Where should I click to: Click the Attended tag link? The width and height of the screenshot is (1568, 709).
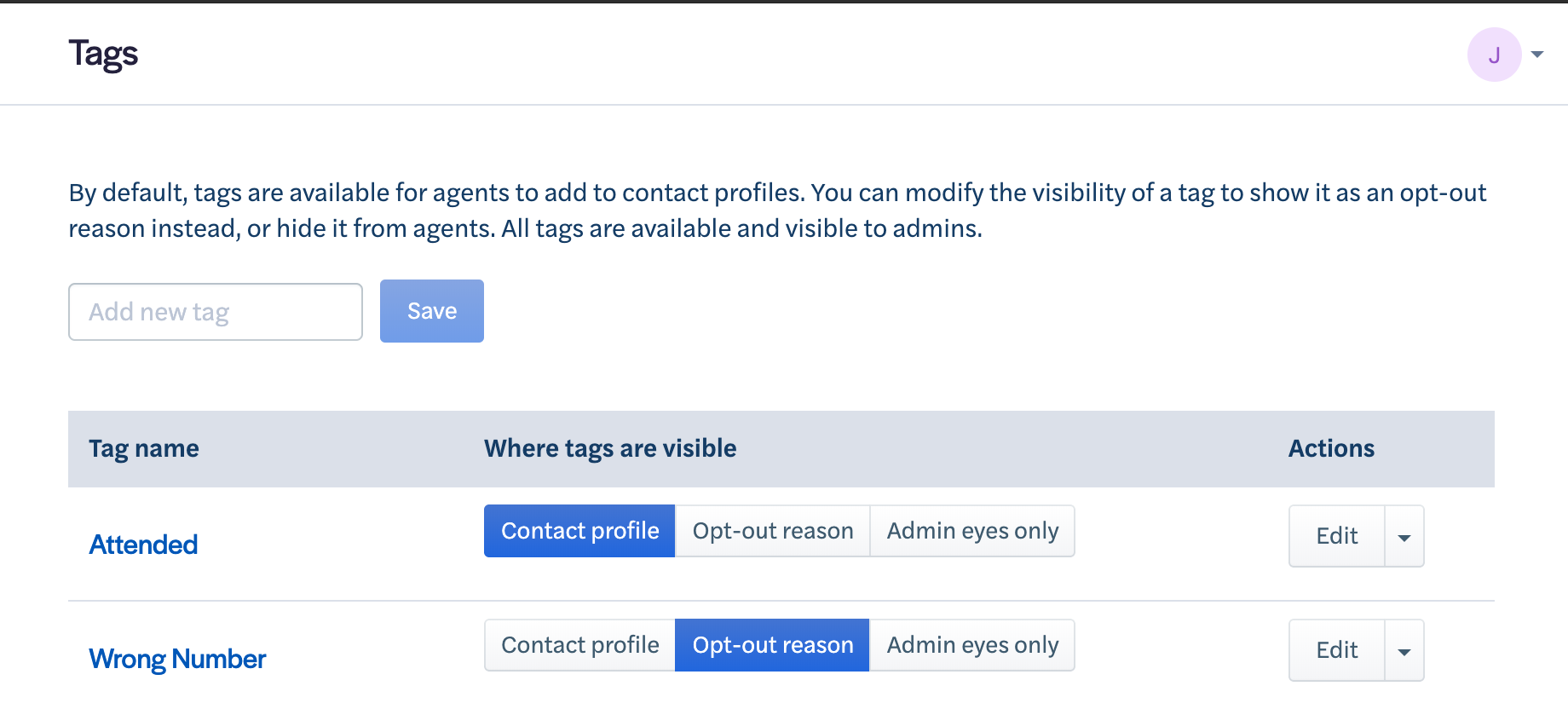click(143, 545)
